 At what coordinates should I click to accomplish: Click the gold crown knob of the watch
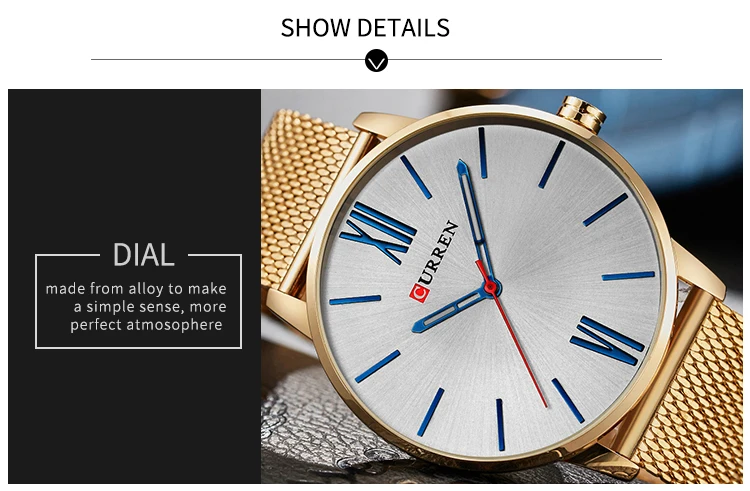(582, 113)
